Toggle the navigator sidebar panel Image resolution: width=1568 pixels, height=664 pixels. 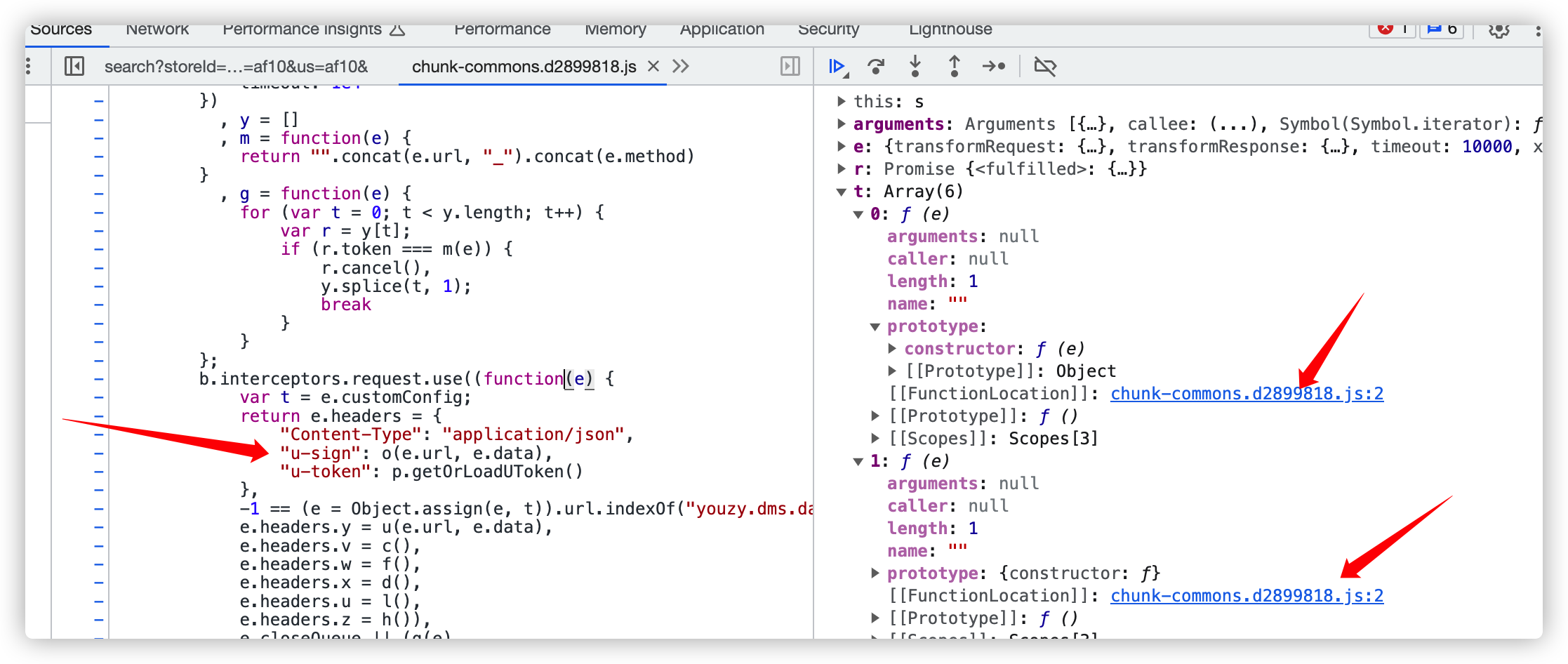pos(74,67)
